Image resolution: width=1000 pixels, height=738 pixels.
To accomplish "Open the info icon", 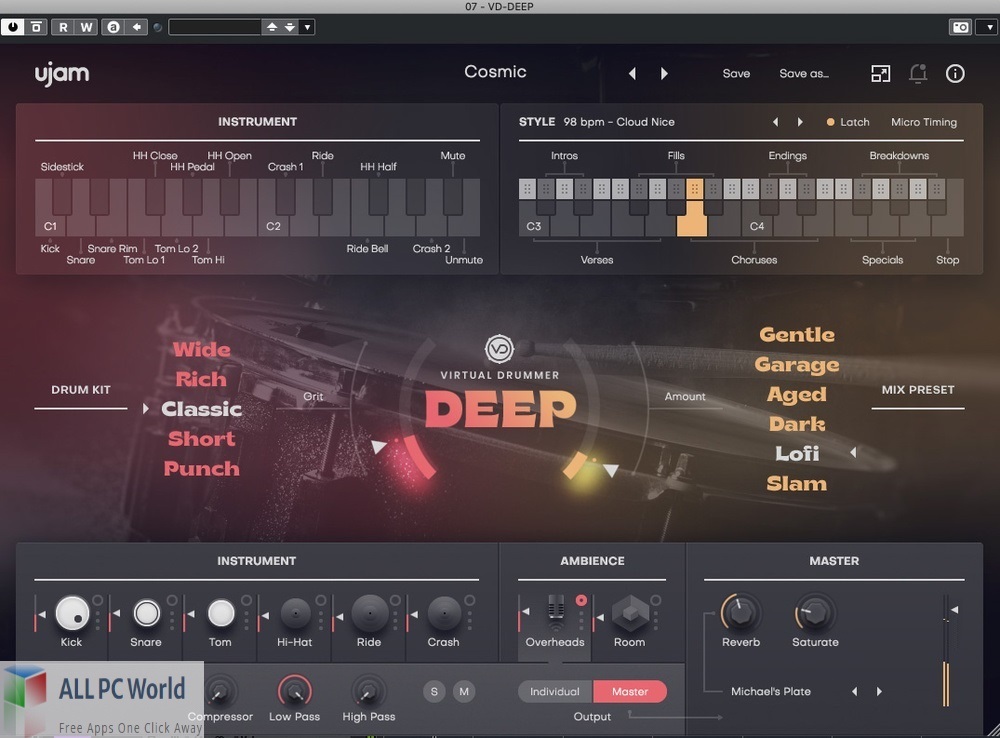I will [x=955, y=73].
